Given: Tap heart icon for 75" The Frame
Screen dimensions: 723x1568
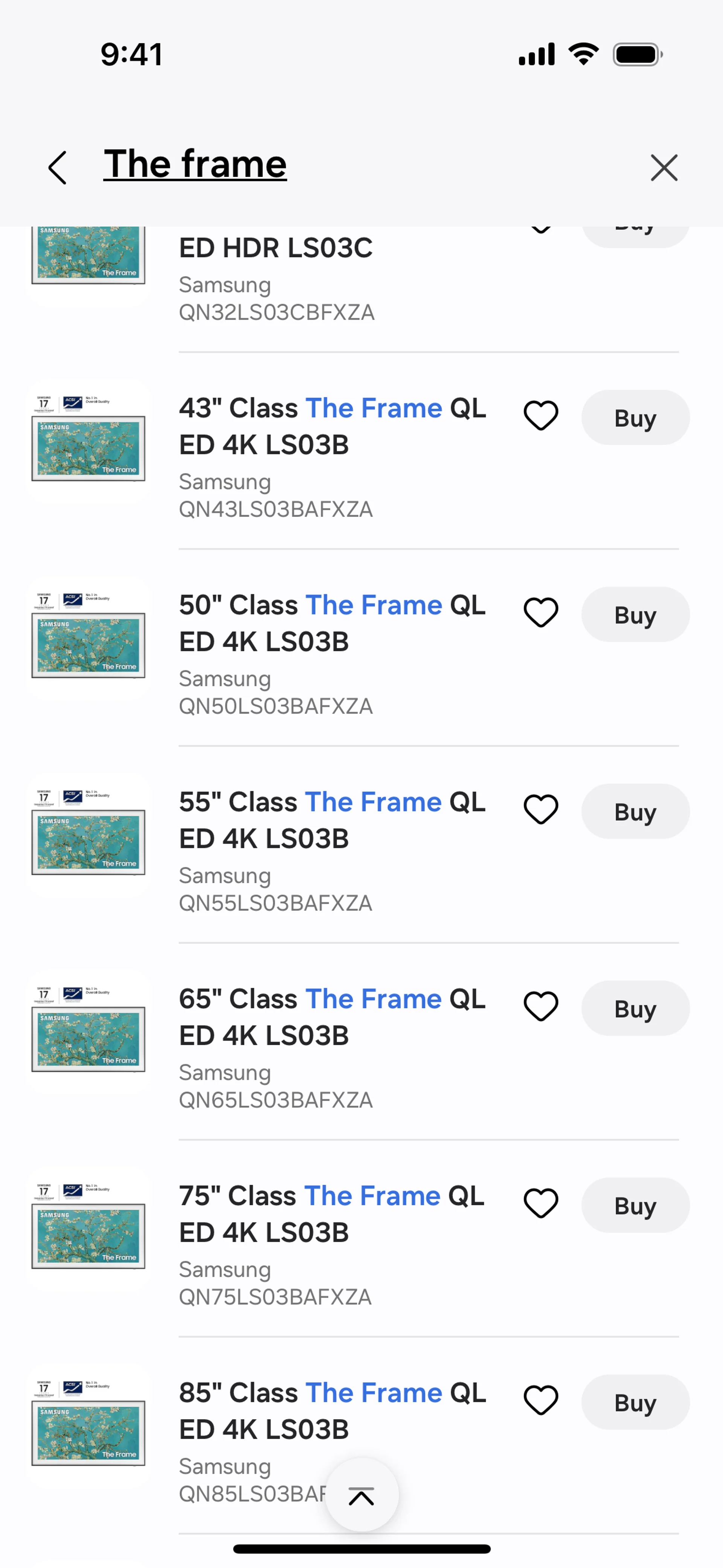Looking at the screenshot, I should point(540,1204).
